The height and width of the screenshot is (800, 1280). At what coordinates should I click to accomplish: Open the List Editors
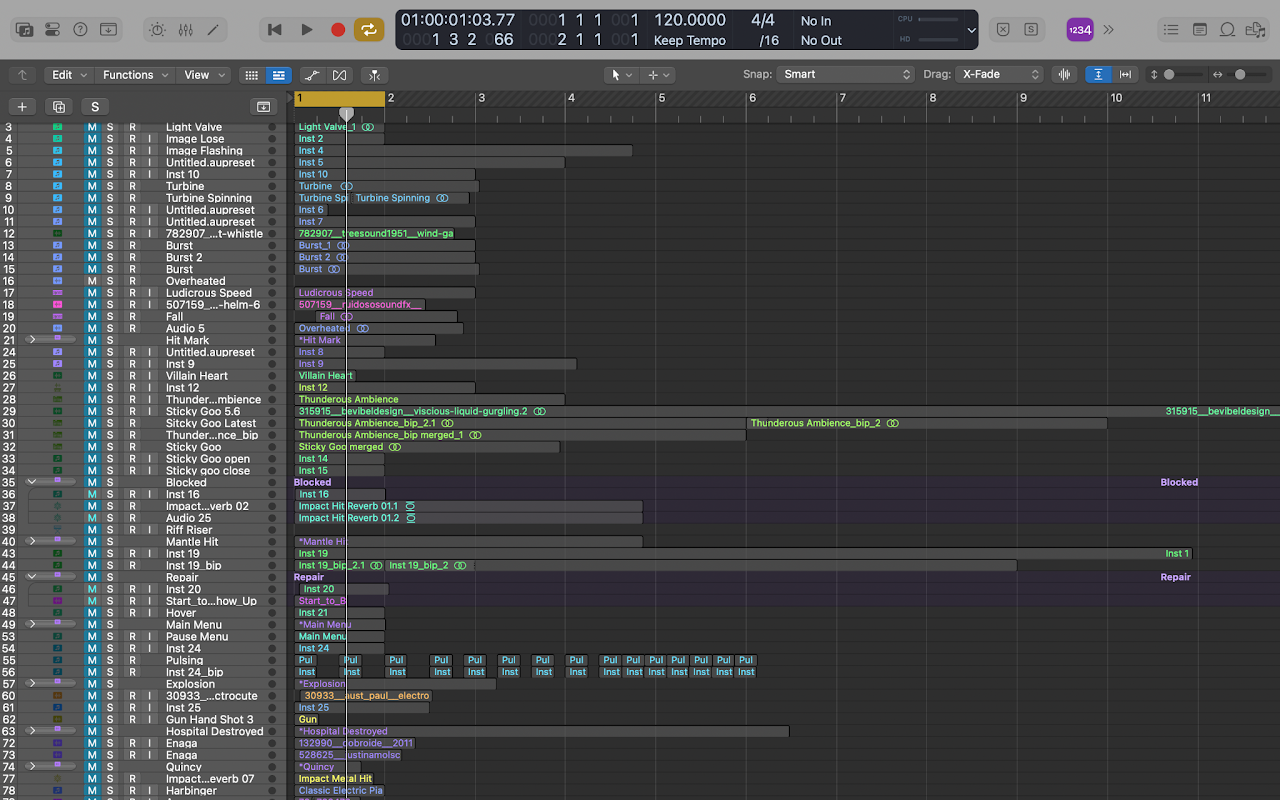pos(1171,30)
